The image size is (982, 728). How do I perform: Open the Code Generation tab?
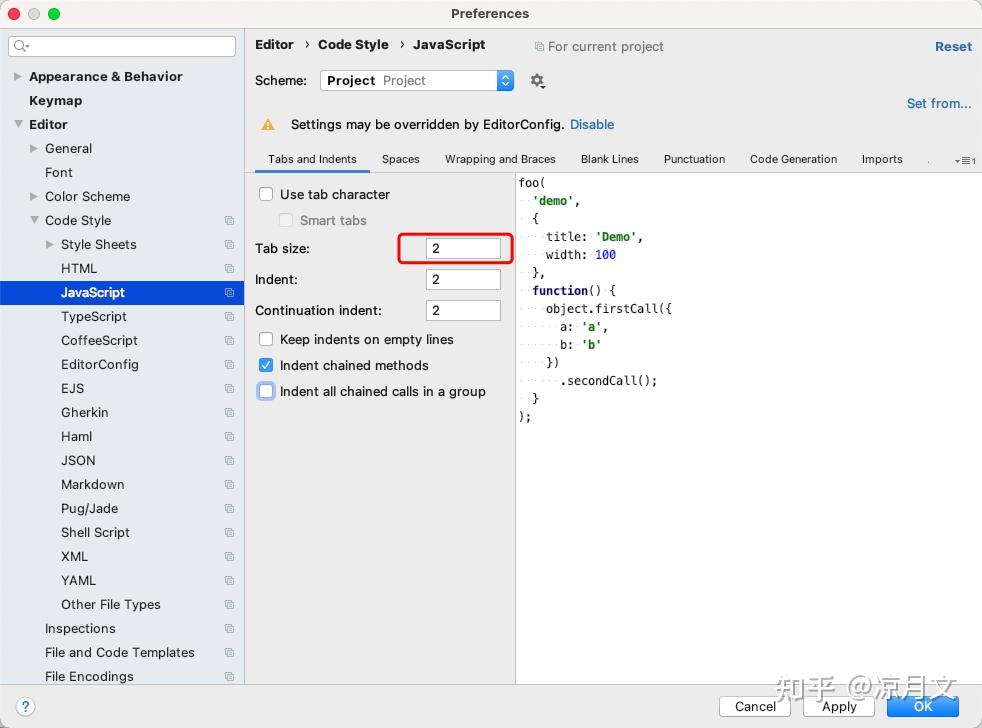click(793, 159)
